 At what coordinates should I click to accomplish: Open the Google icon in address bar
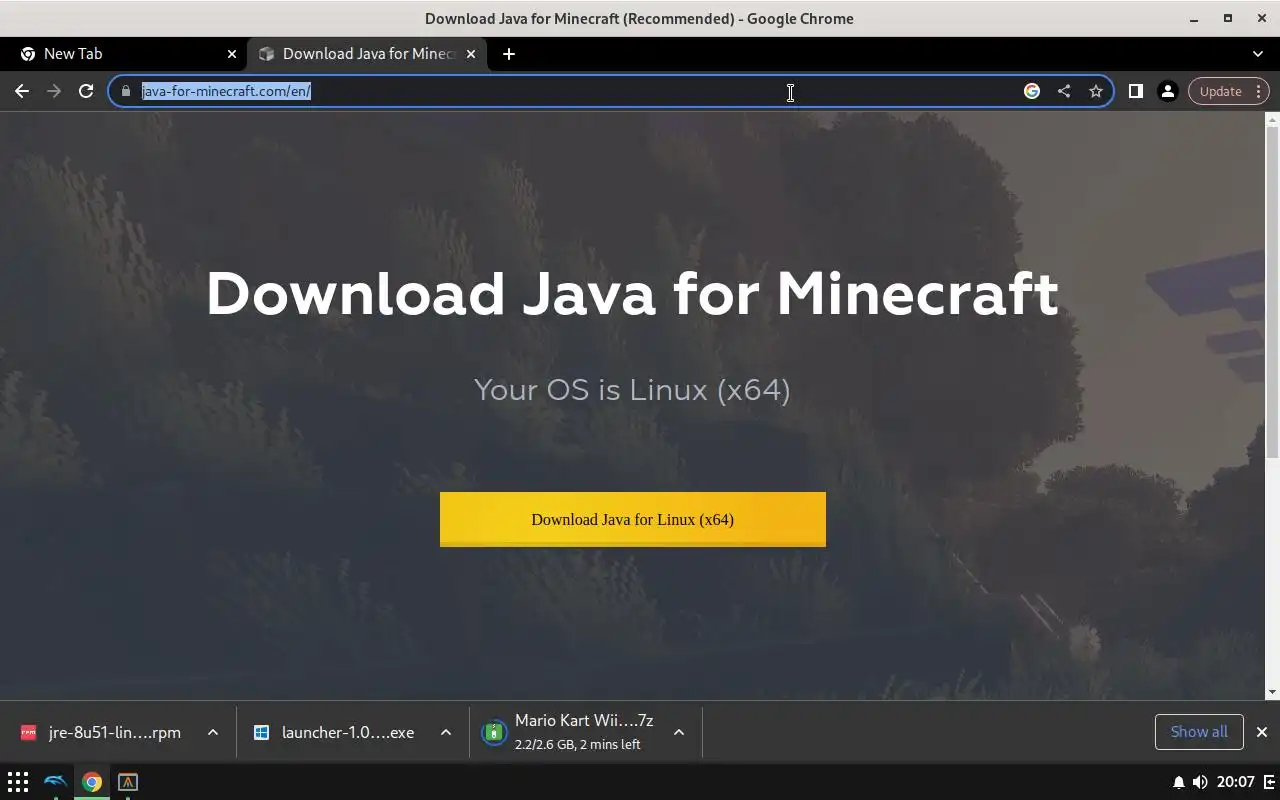[1032, 91]
